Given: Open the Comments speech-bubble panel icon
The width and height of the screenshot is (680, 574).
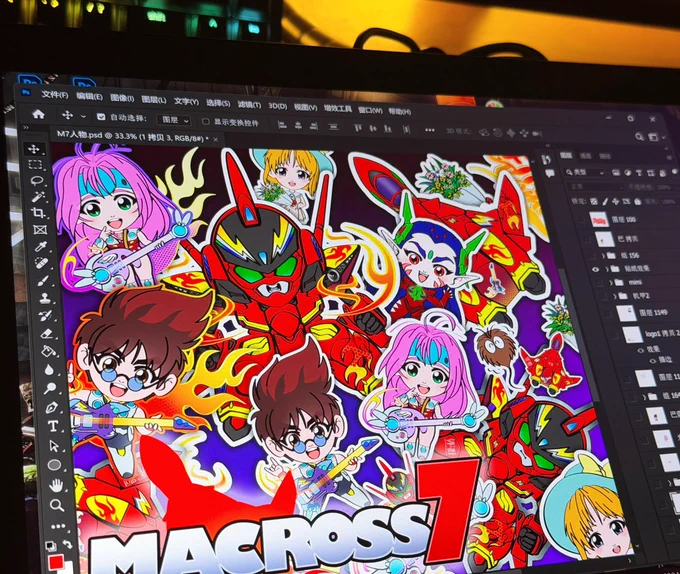Looking at the screenshot, I should (x=549, y=174).
